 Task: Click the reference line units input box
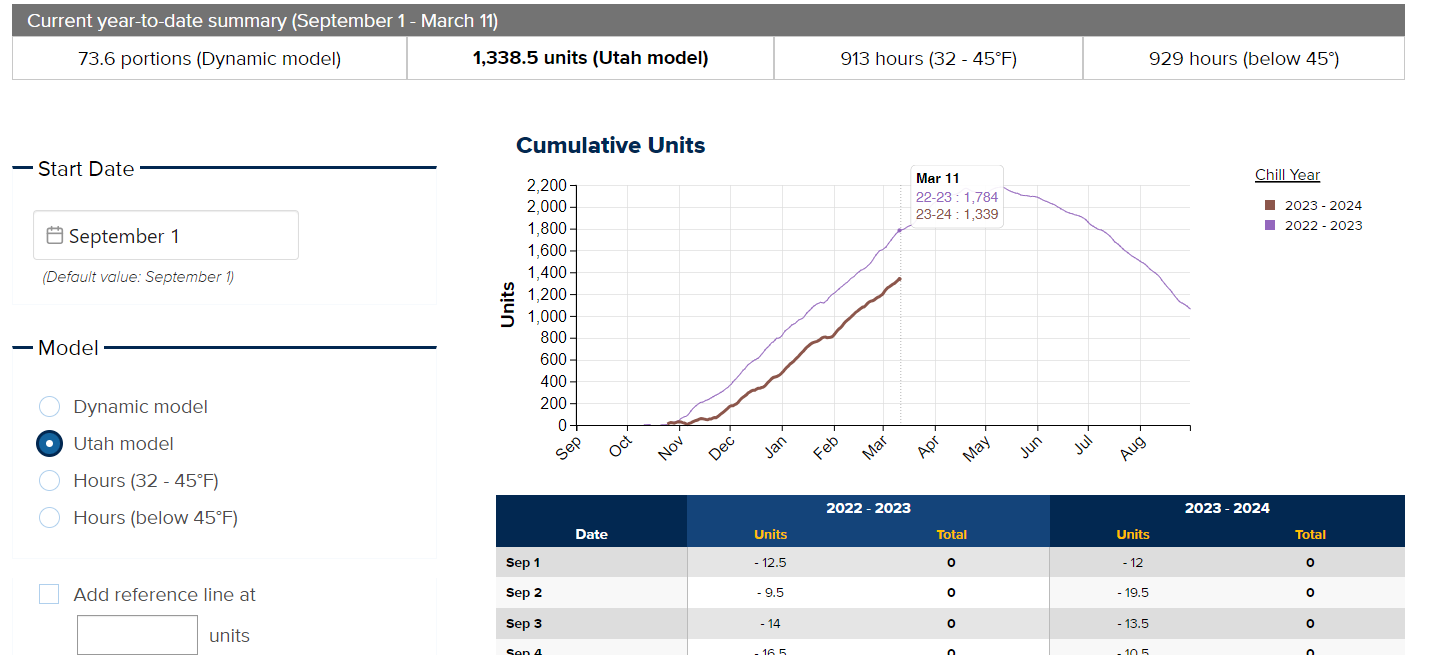tap(137, 635)
